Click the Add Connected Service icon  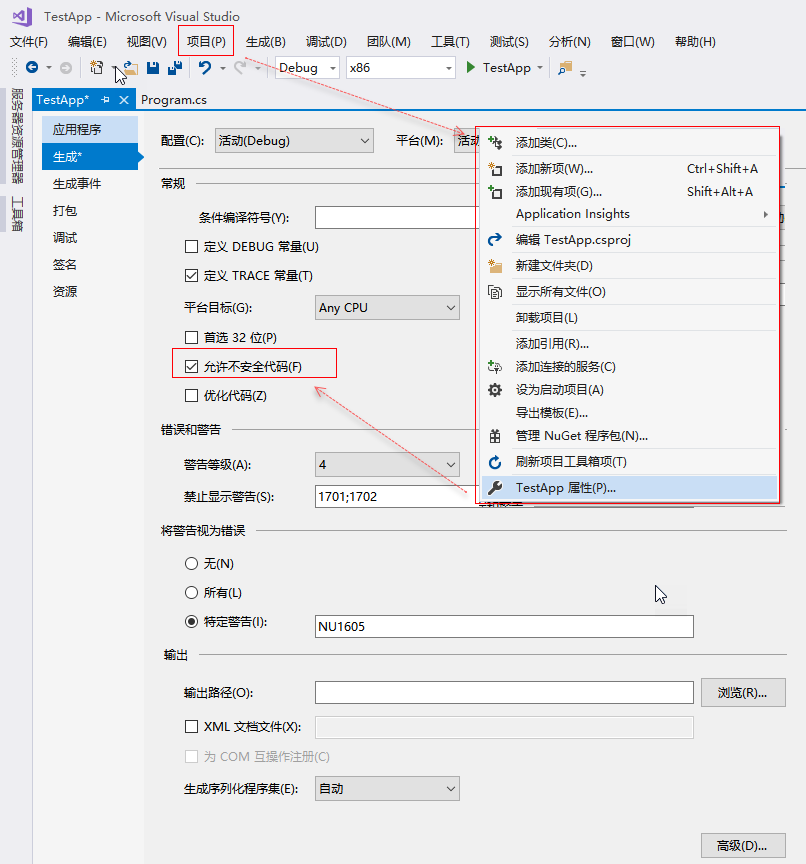click(x=495, y=366)
